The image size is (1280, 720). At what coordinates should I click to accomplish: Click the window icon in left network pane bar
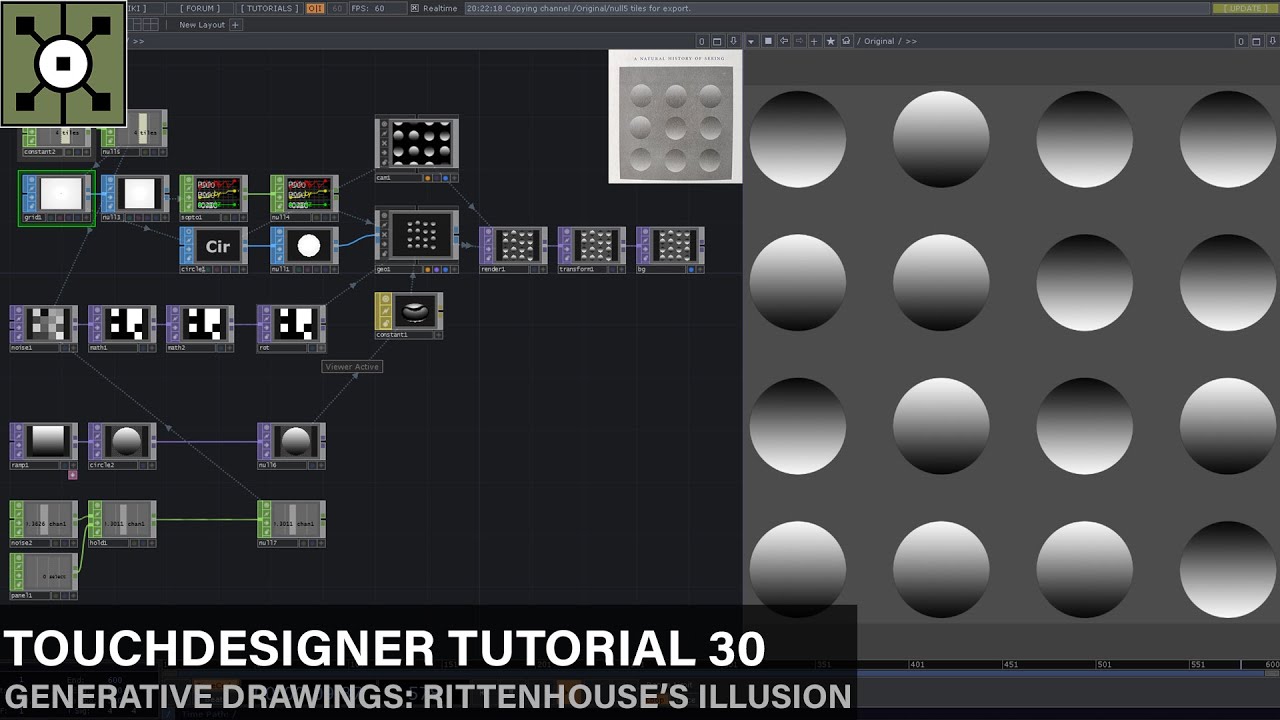pyautogui.click(x=718, y=41)
